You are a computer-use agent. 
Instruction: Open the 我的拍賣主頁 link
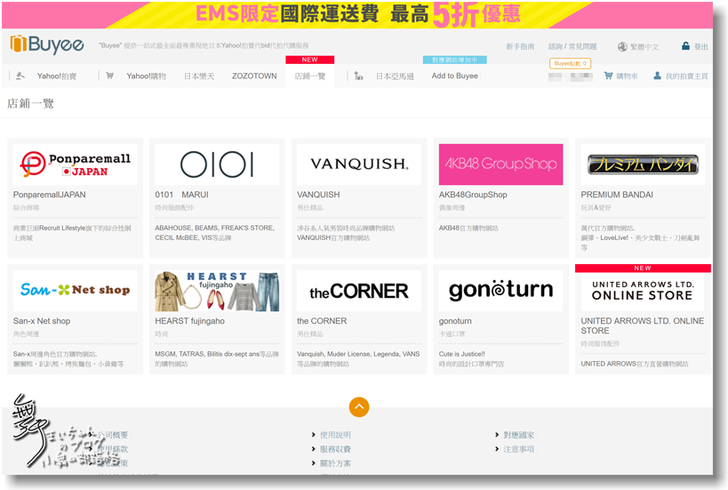687,76
